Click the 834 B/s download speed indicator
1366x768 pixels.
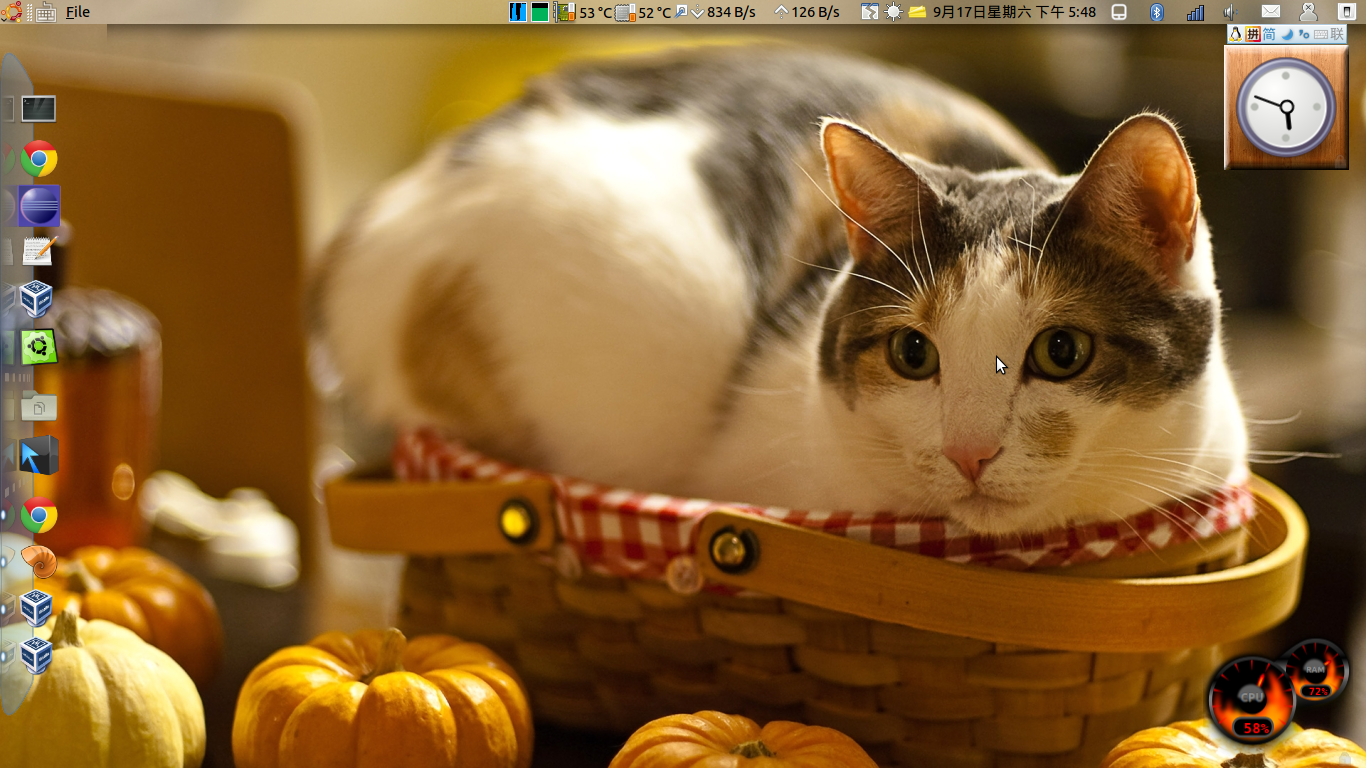[x=722, y=12]
